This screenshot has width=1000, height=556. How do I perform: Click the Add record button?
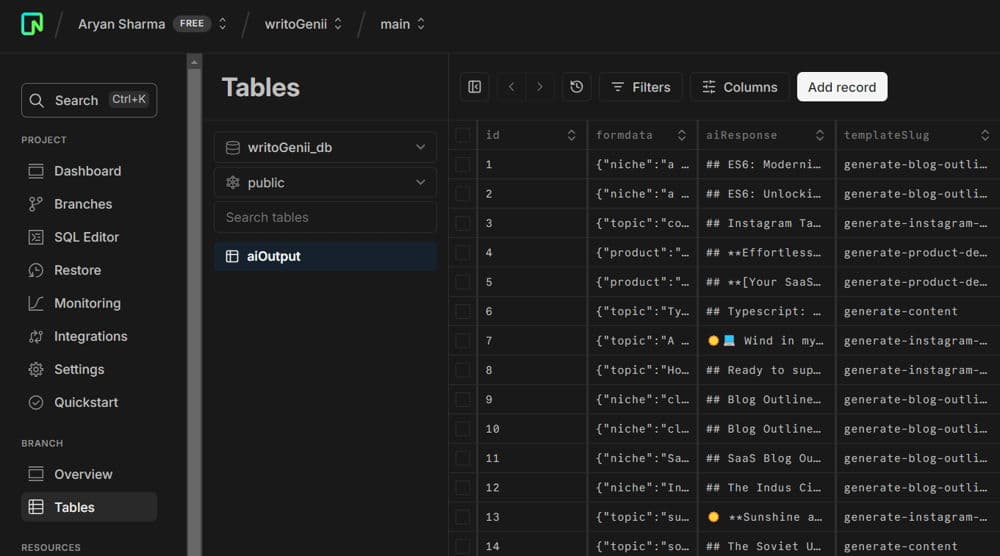coord(841,87)
